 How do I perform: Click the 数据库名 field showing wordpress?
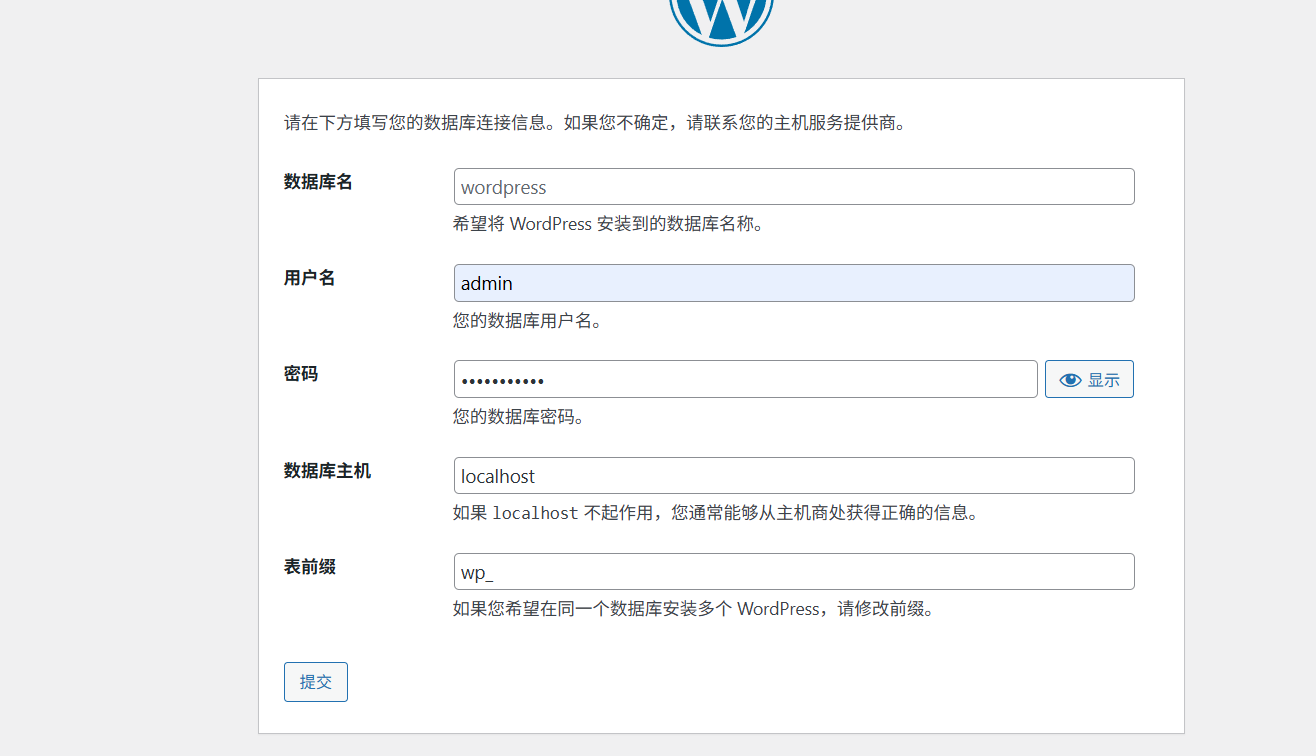click(x=794, y=187)
